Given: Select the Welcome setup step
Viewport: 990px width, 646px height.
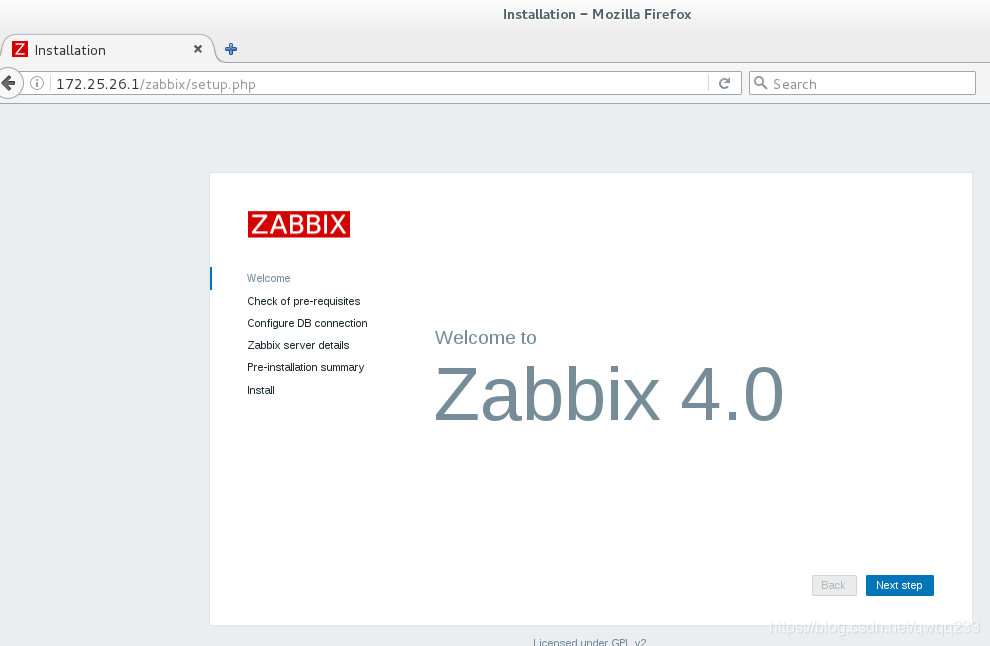Looking at the screenshot, I should pos(268,278).
